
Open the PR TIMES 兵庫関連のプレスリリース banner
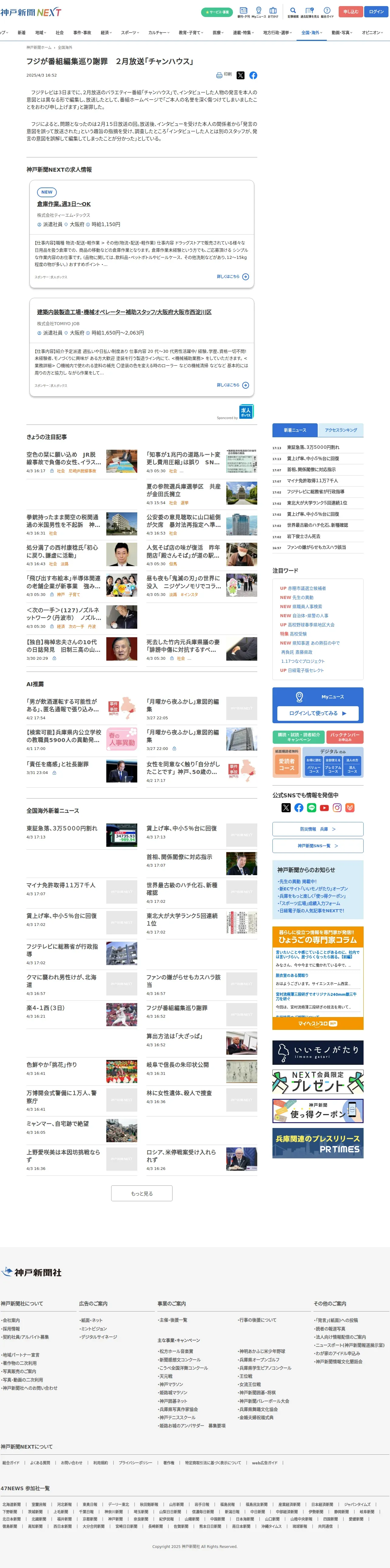[x=318, y=1143]
